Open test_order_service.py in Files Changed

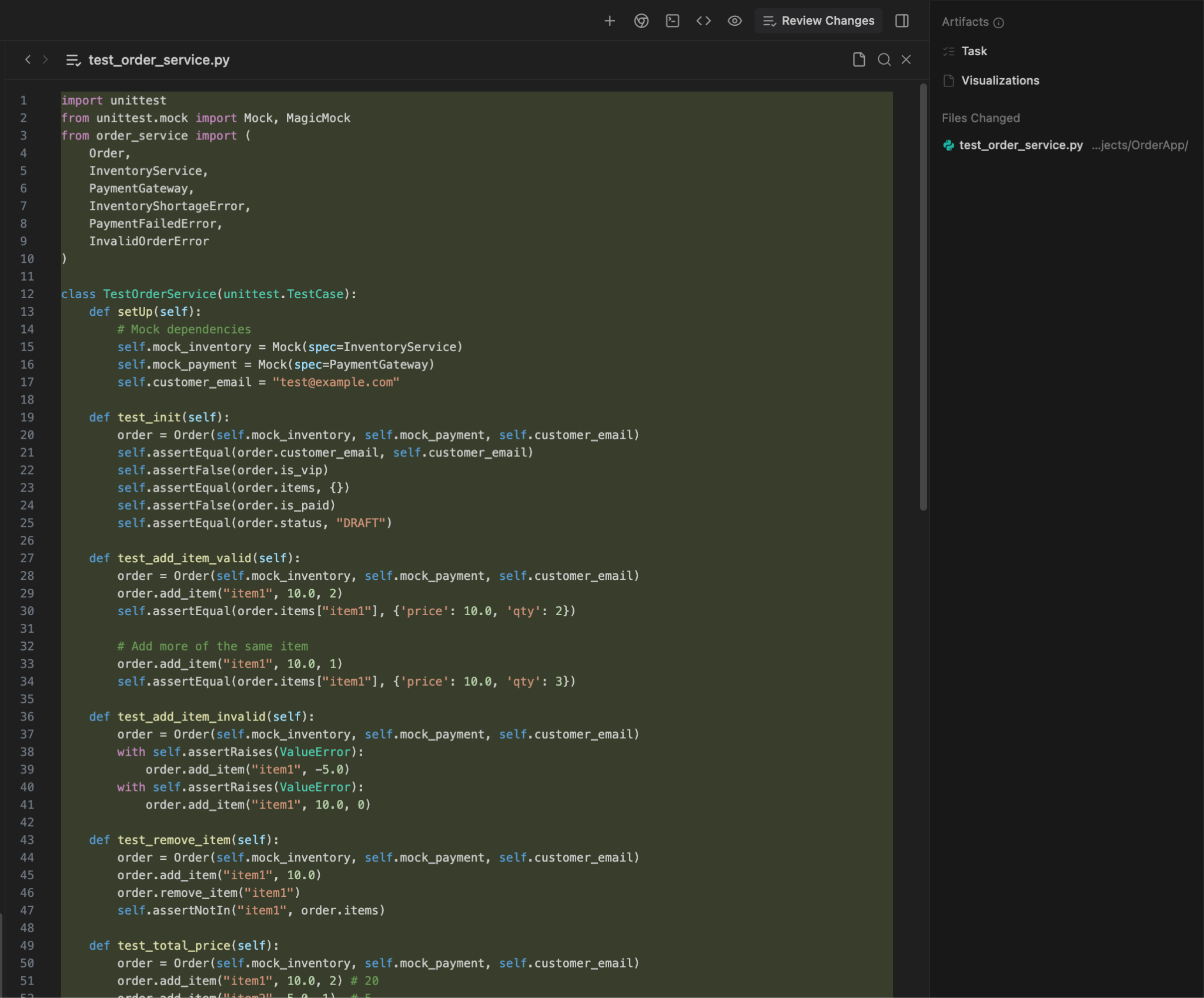click(x=1021, y=145)
